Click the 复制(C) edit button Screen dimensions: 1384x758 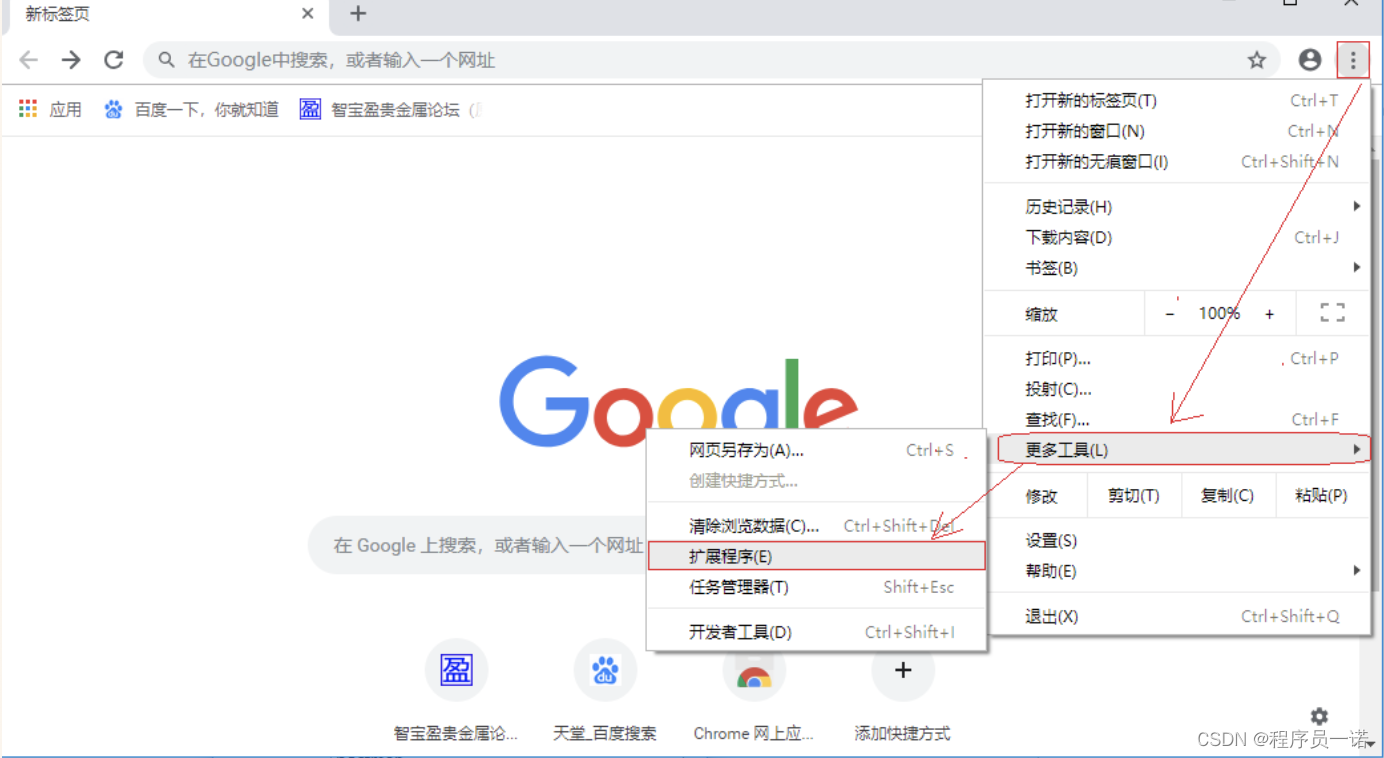pyautogui.click(x=1228, y=496)
